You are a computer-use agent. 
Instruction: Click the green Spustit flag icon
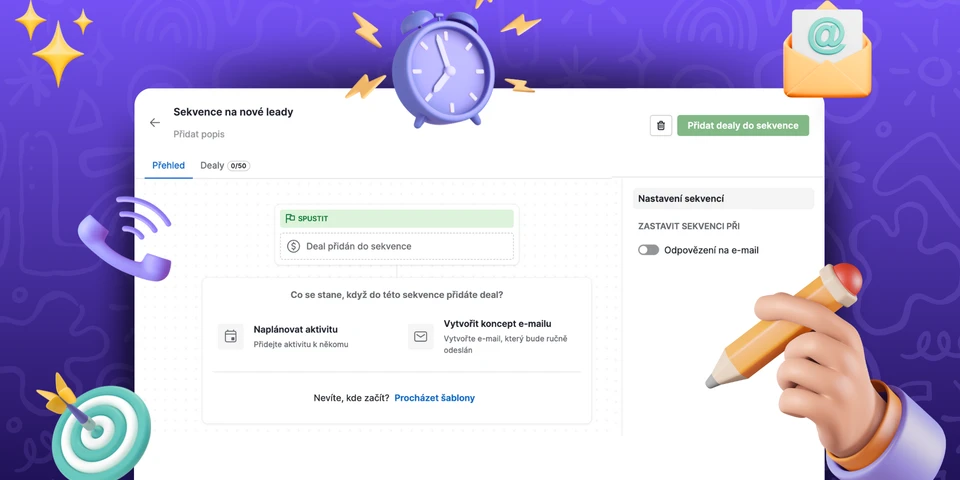[290, 218]
